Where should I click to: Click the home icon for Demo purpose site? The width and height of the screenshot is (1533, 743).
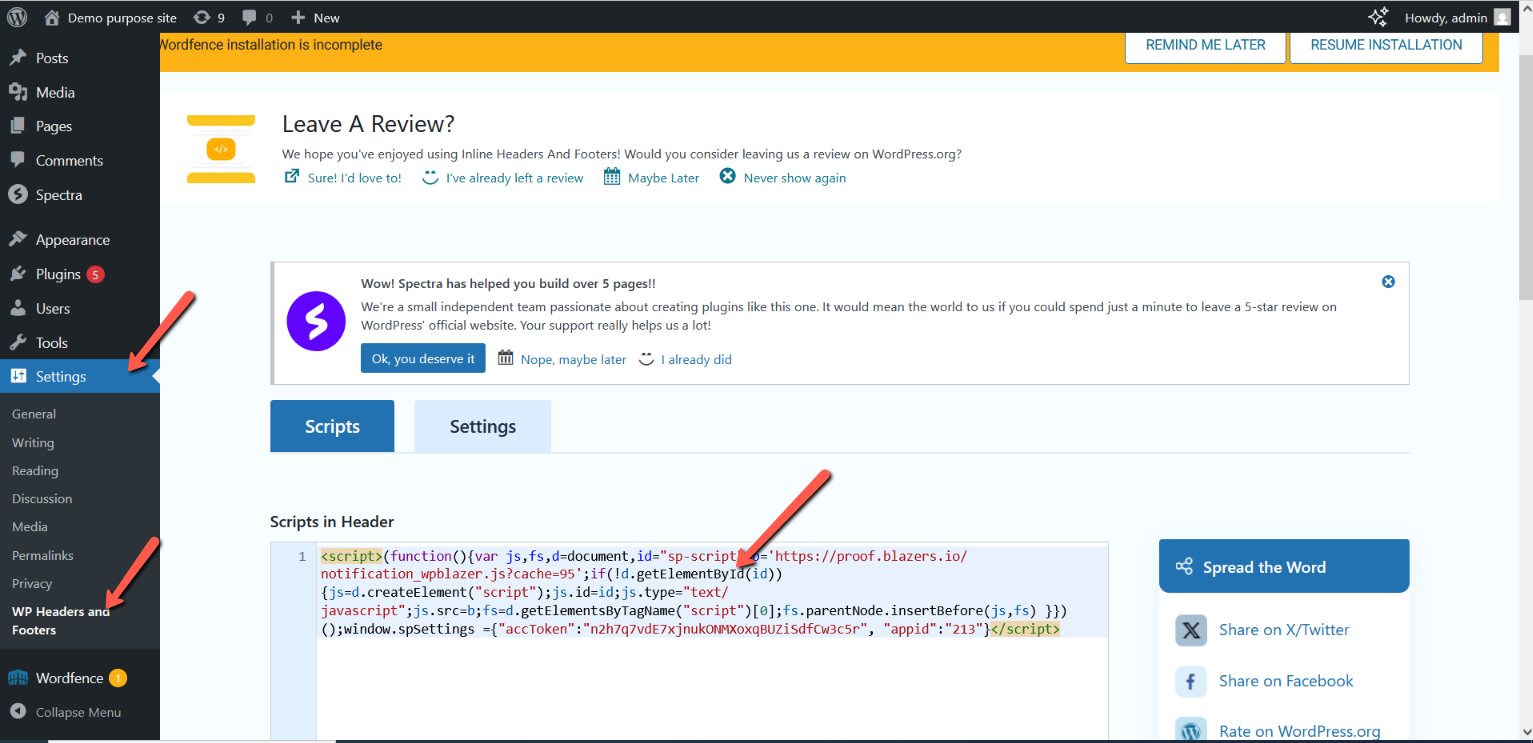point(52,17)
